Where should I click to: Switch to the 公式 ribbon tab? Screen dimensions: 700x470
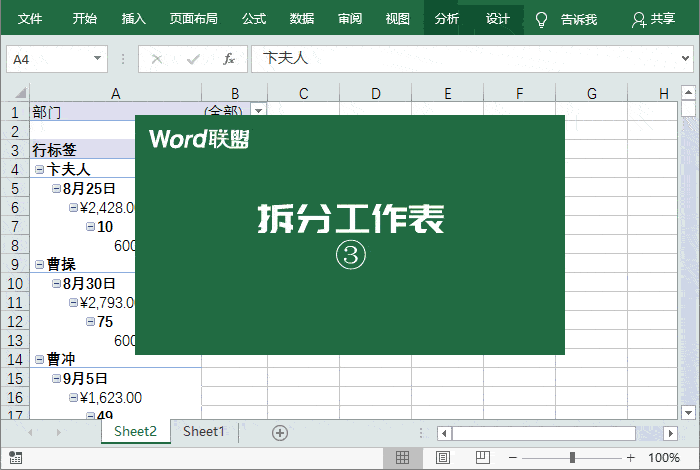pos(254,19)
